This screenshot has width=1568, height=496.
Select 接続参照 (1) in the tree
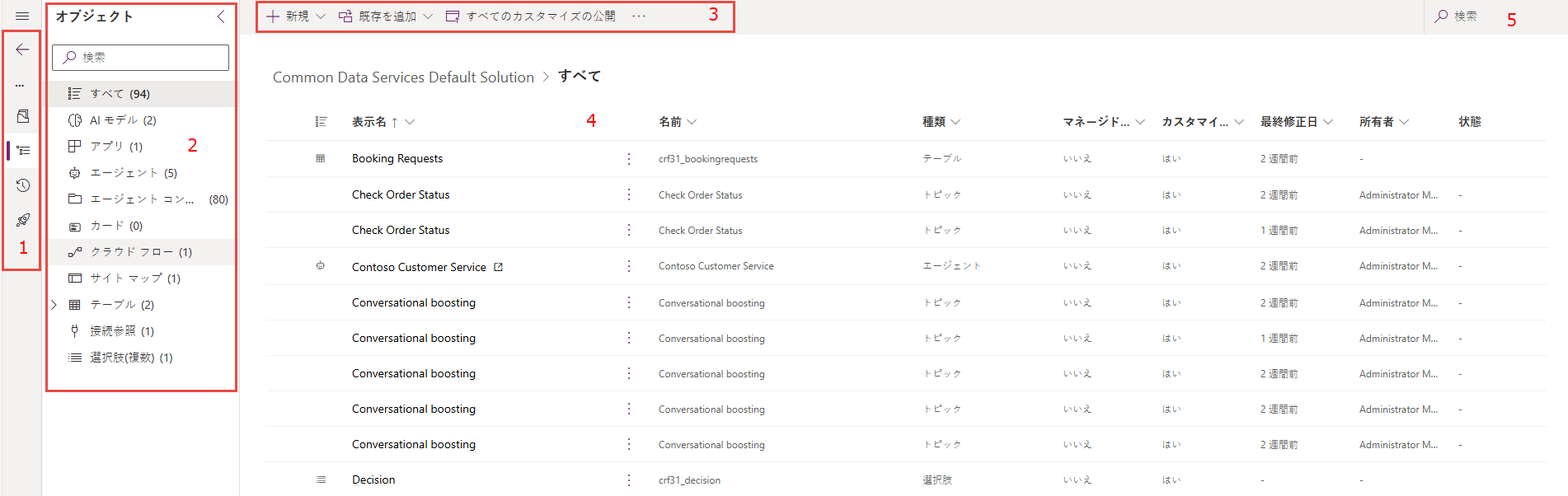click(142, 331)
